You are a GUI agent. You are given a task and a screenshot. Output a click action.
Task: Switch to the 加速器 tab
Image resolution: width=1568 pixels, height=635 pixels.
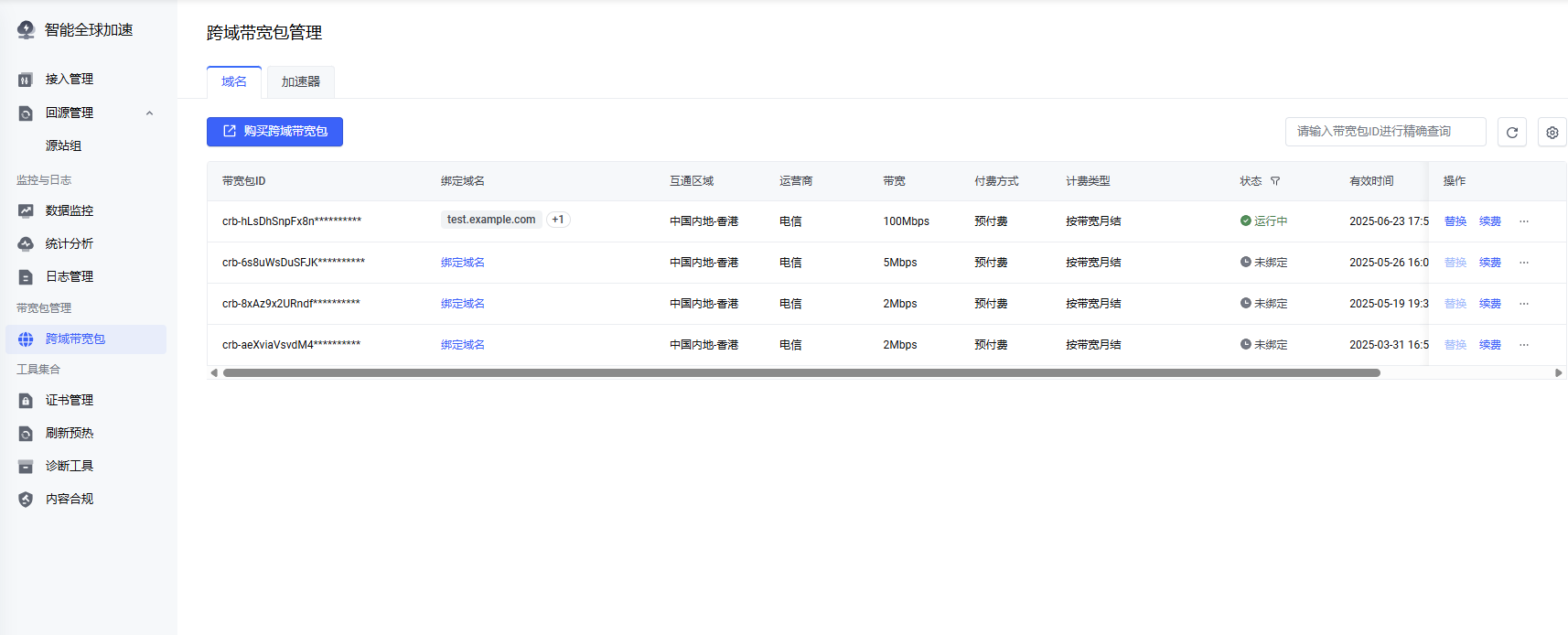click(x=300, y=81)
